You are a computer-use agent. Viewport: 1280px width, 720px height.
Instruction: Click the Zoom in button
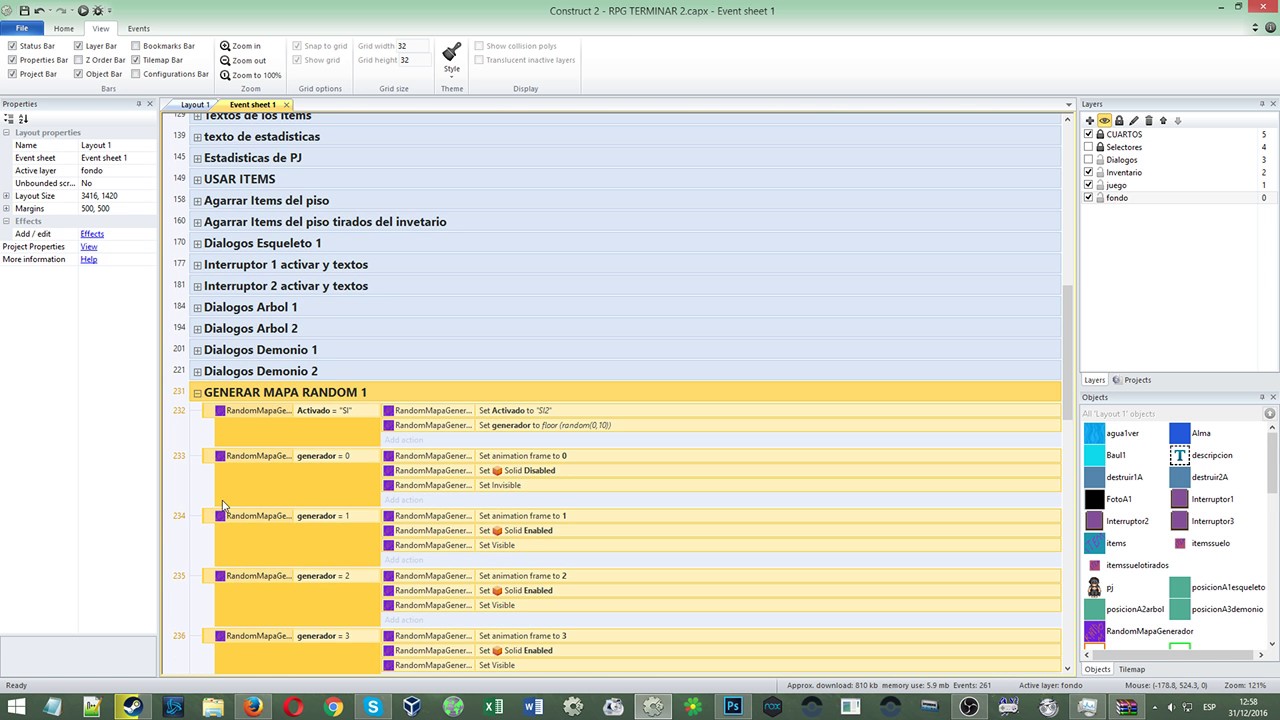[240, 46]
